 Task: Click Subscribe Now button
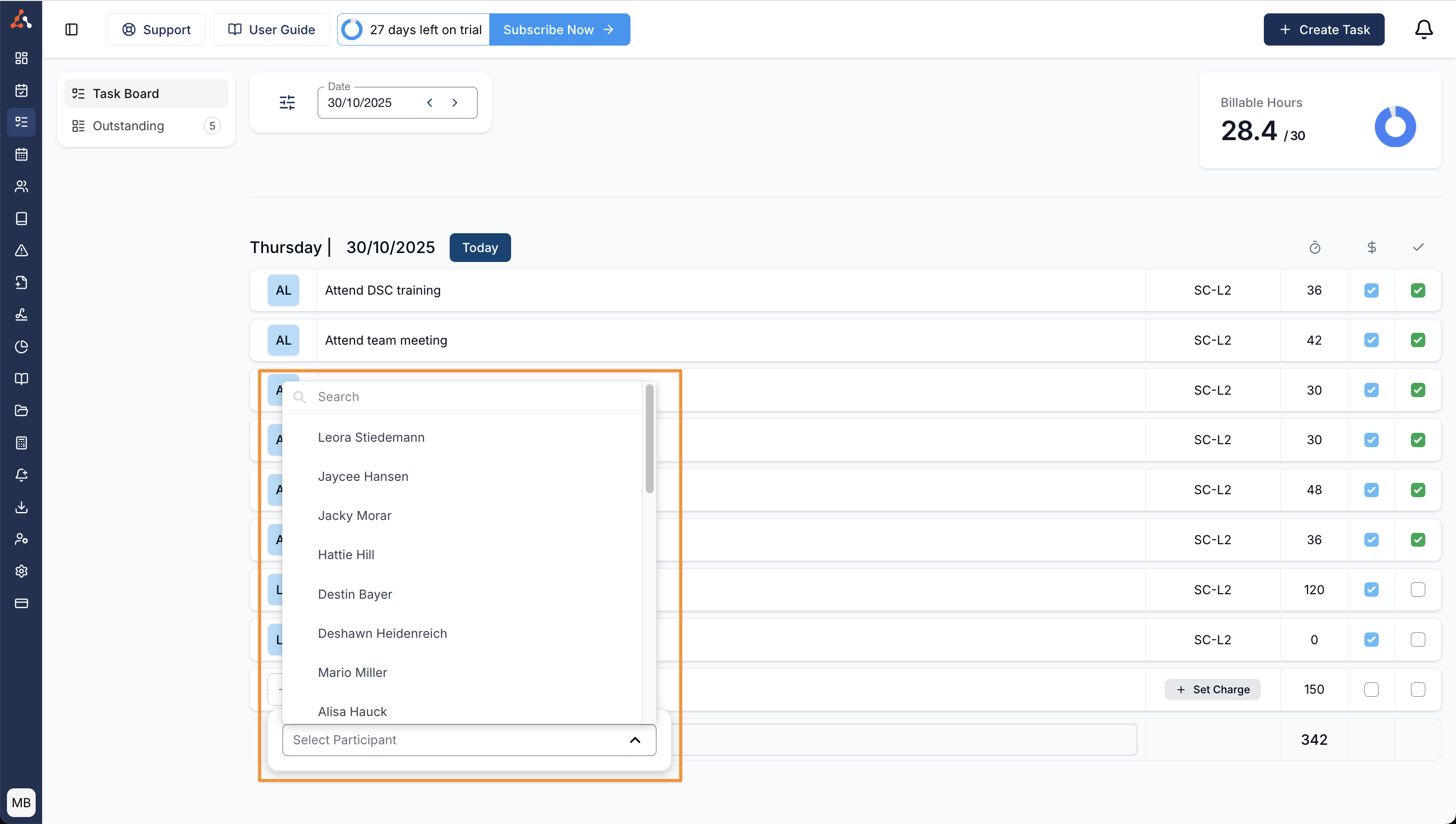point(559,29)
